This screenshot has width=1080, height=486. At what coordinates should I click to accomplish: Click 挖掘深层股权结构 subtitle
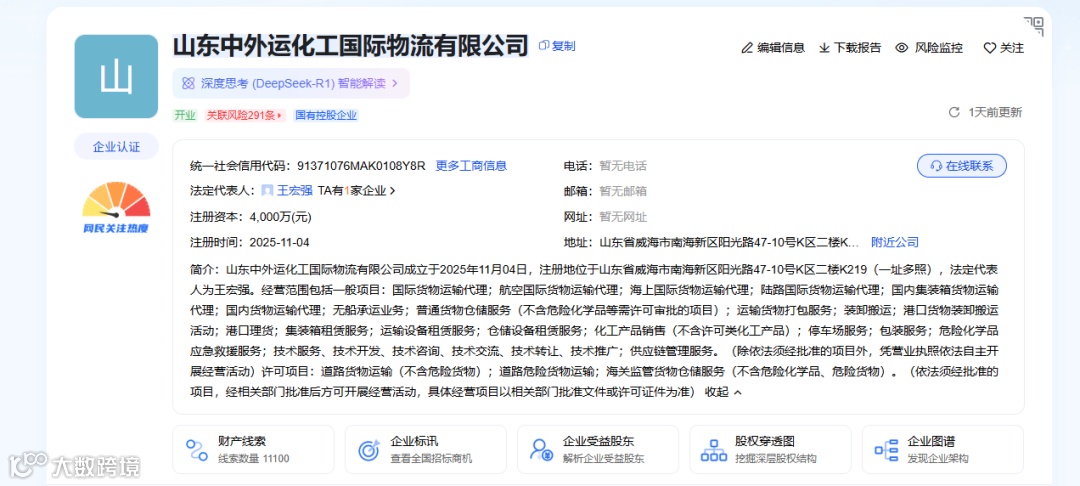(776, 459)
